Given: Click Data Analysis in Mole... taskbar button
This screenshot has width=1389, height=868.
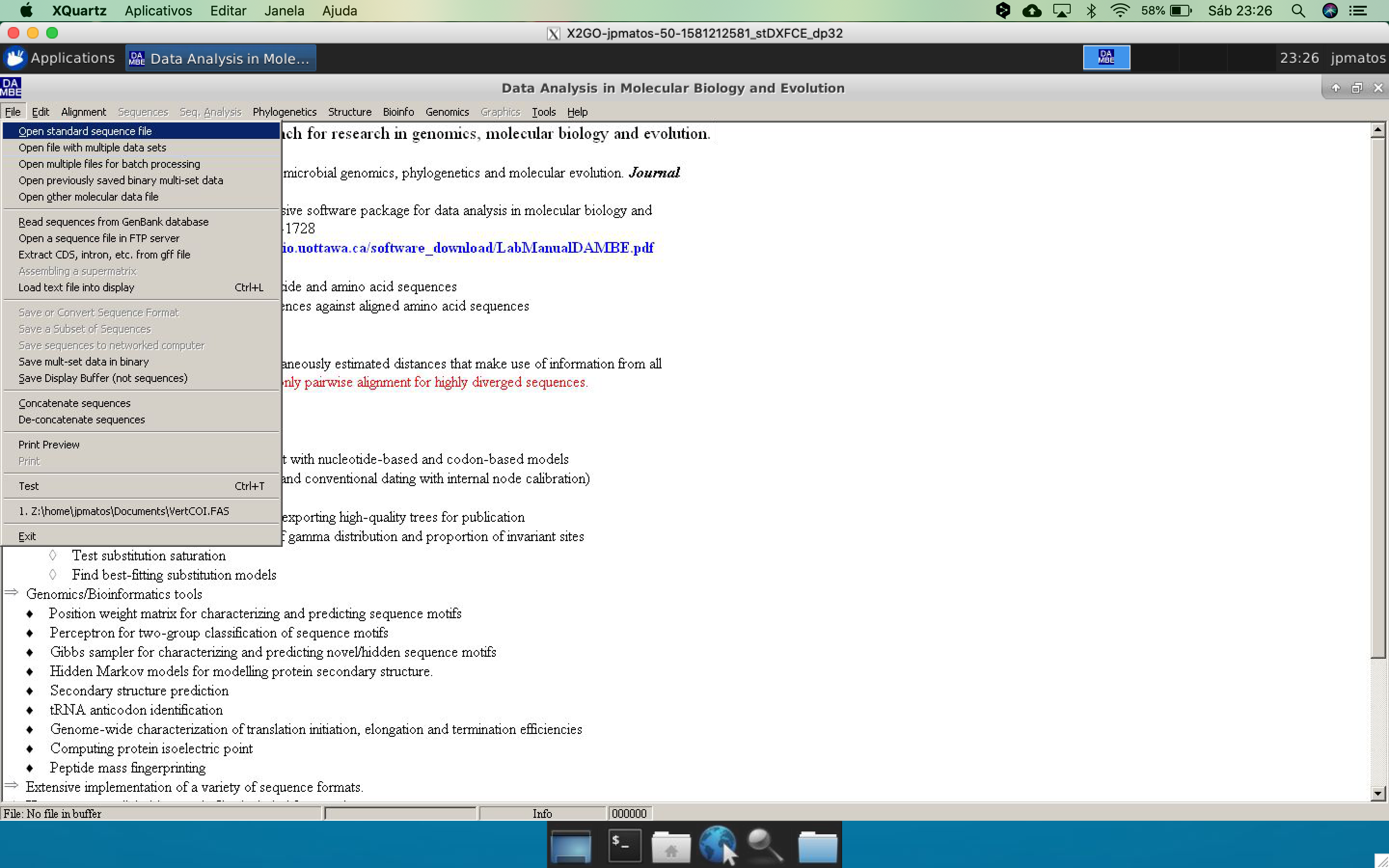Looking at the screenshot, I should pos(220,58).
